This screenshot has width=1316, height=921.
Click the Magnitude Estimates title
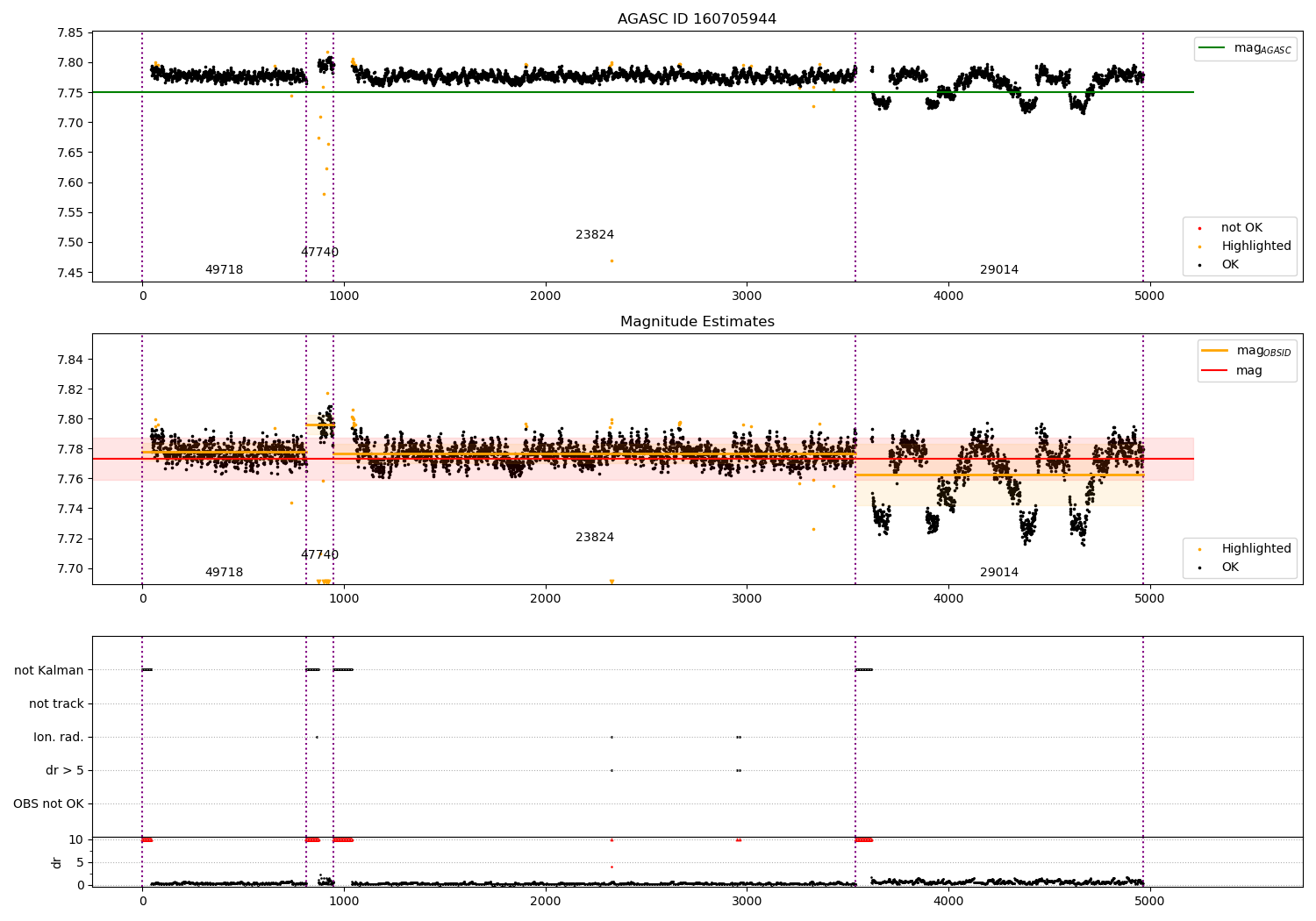(x=697, y=322)
